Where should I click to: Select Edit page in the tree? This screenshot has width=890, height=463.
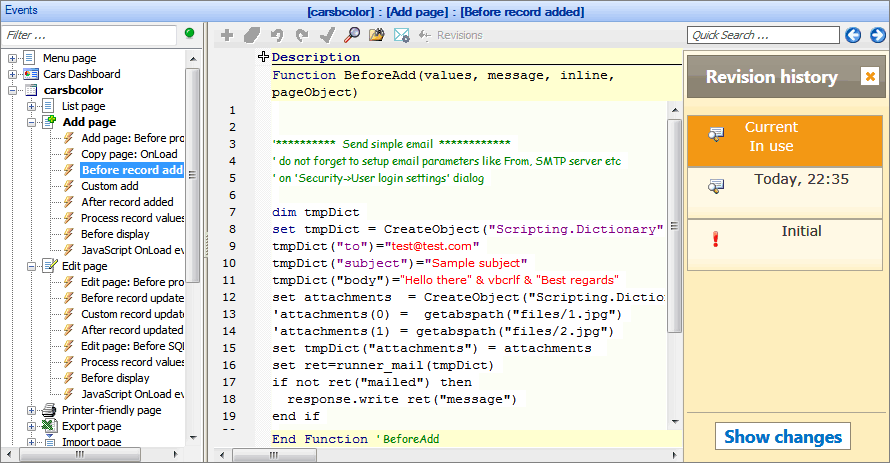85,266
